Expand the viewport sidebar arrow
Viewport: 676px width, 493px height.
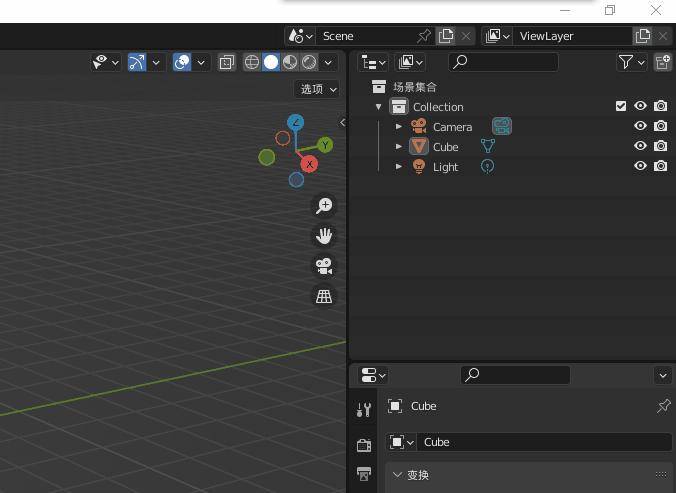[342, 122]
